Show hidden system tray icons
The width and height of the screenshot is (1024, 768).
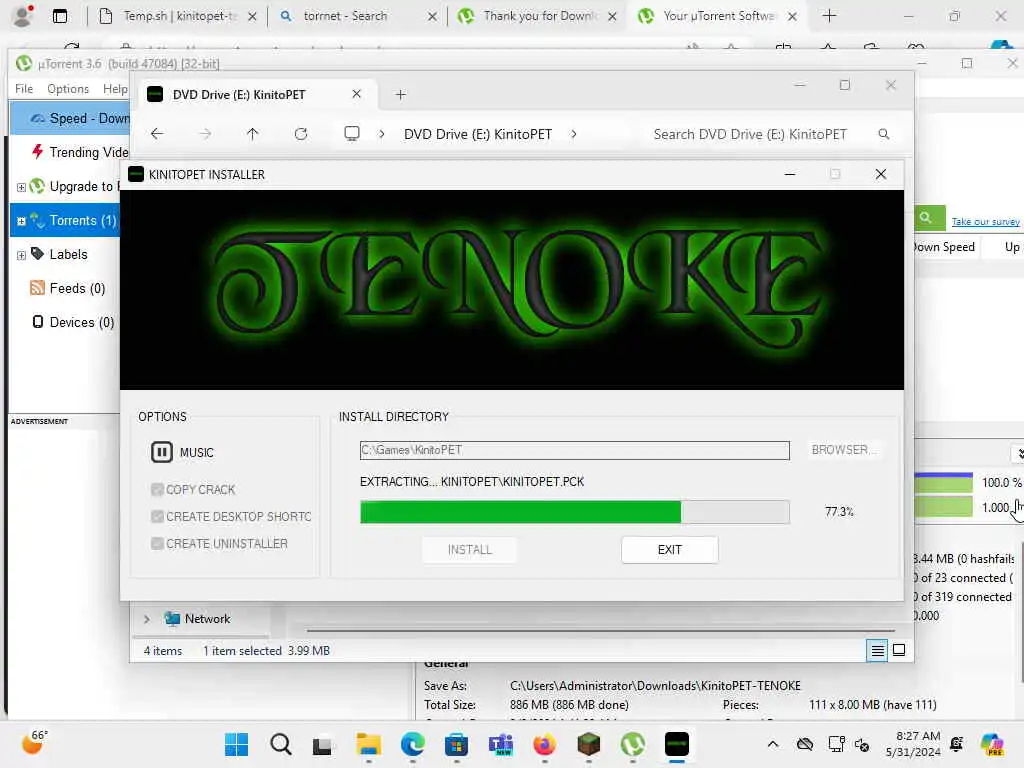[773, 744]
